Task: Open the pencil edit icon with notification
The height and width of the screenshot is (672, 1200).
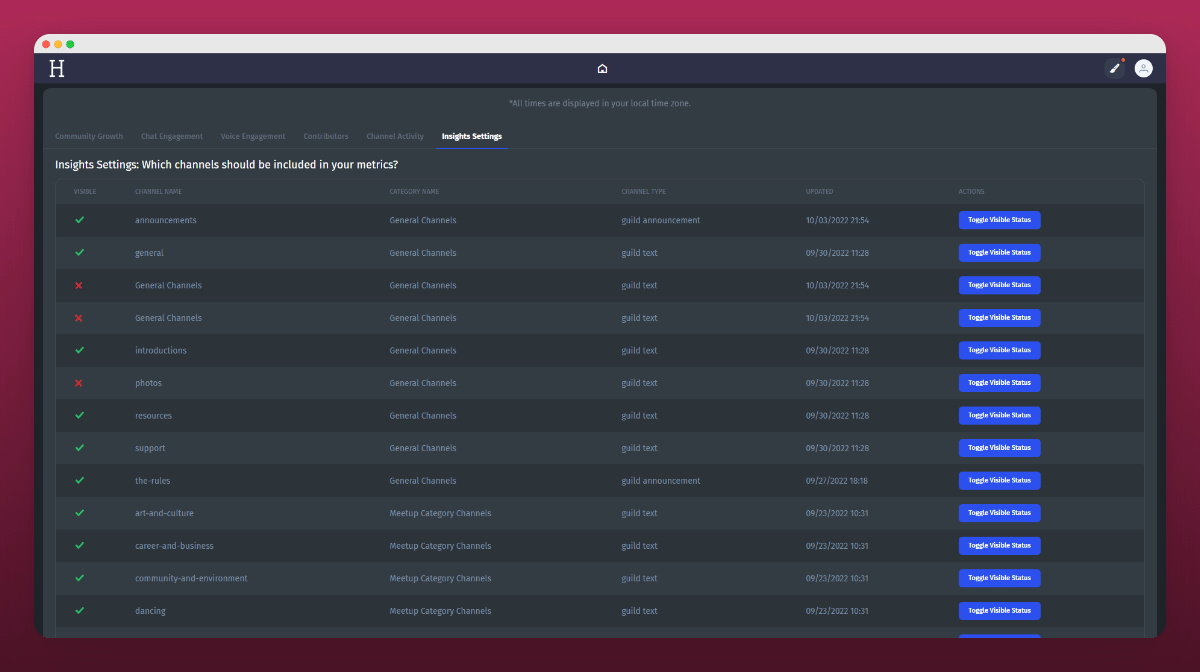Action: [1114, 68]
